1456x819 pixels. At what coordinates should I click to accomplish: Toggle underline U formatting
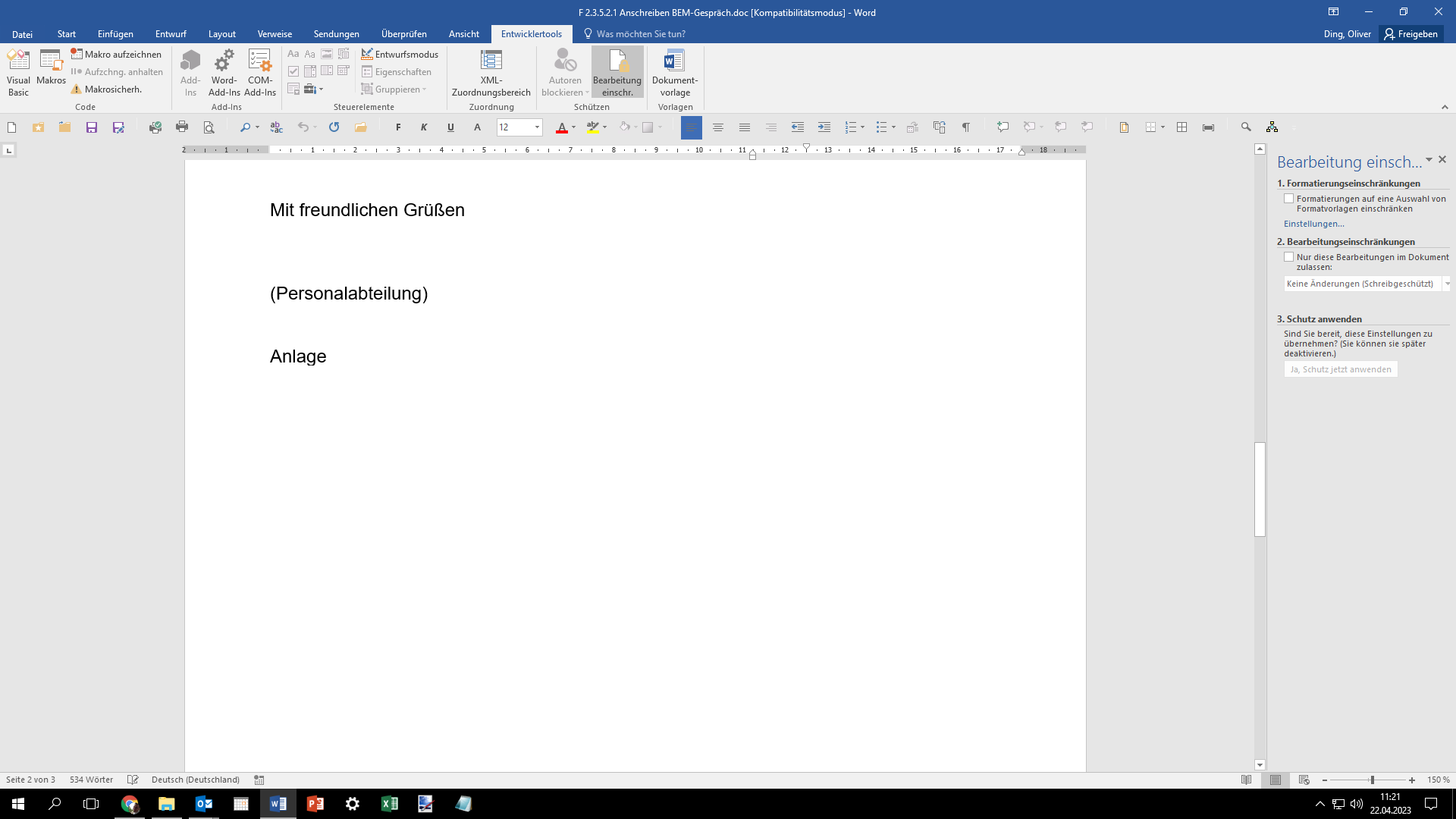pos(450,127)
